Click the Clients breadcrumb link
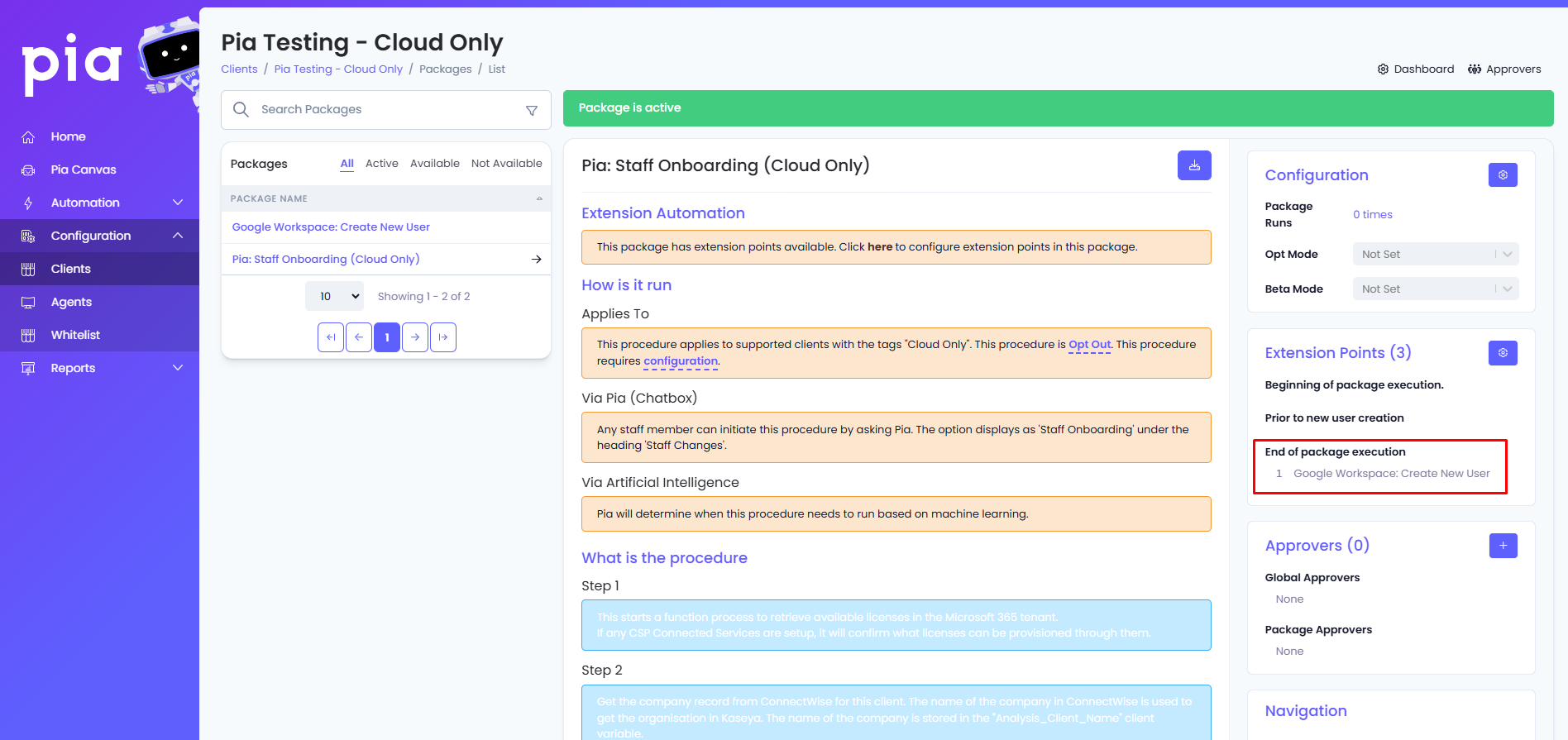This screenshot has width=1568, height=740. [239, 69]
